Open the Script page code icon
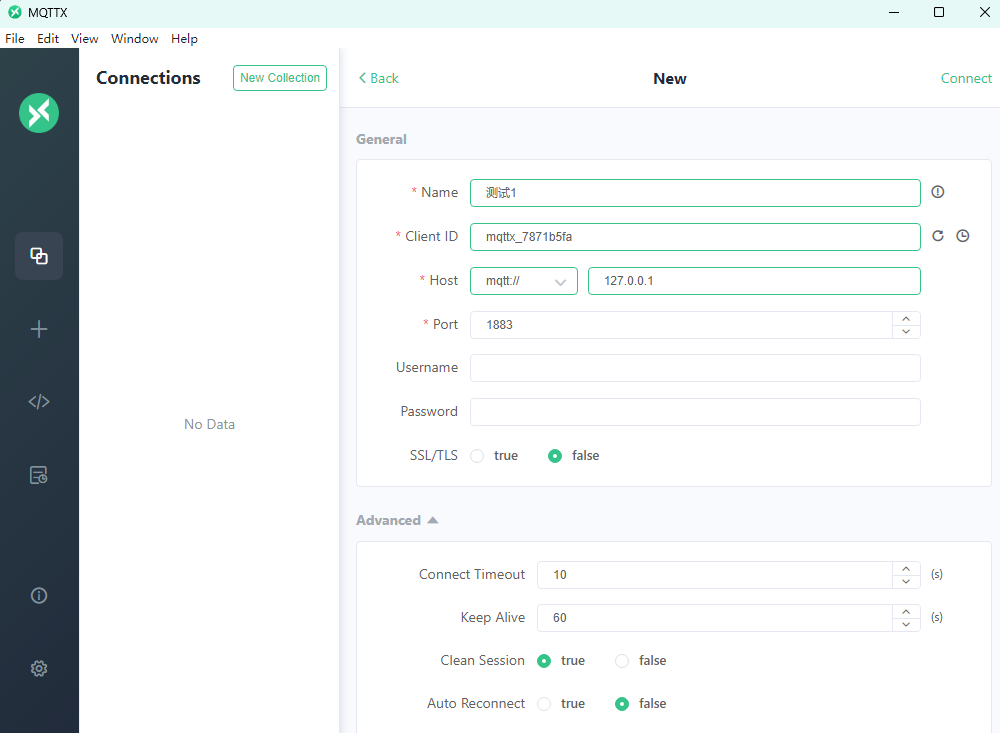The height and width of the screenshot is (733, 1000). [x=39, y=401]
